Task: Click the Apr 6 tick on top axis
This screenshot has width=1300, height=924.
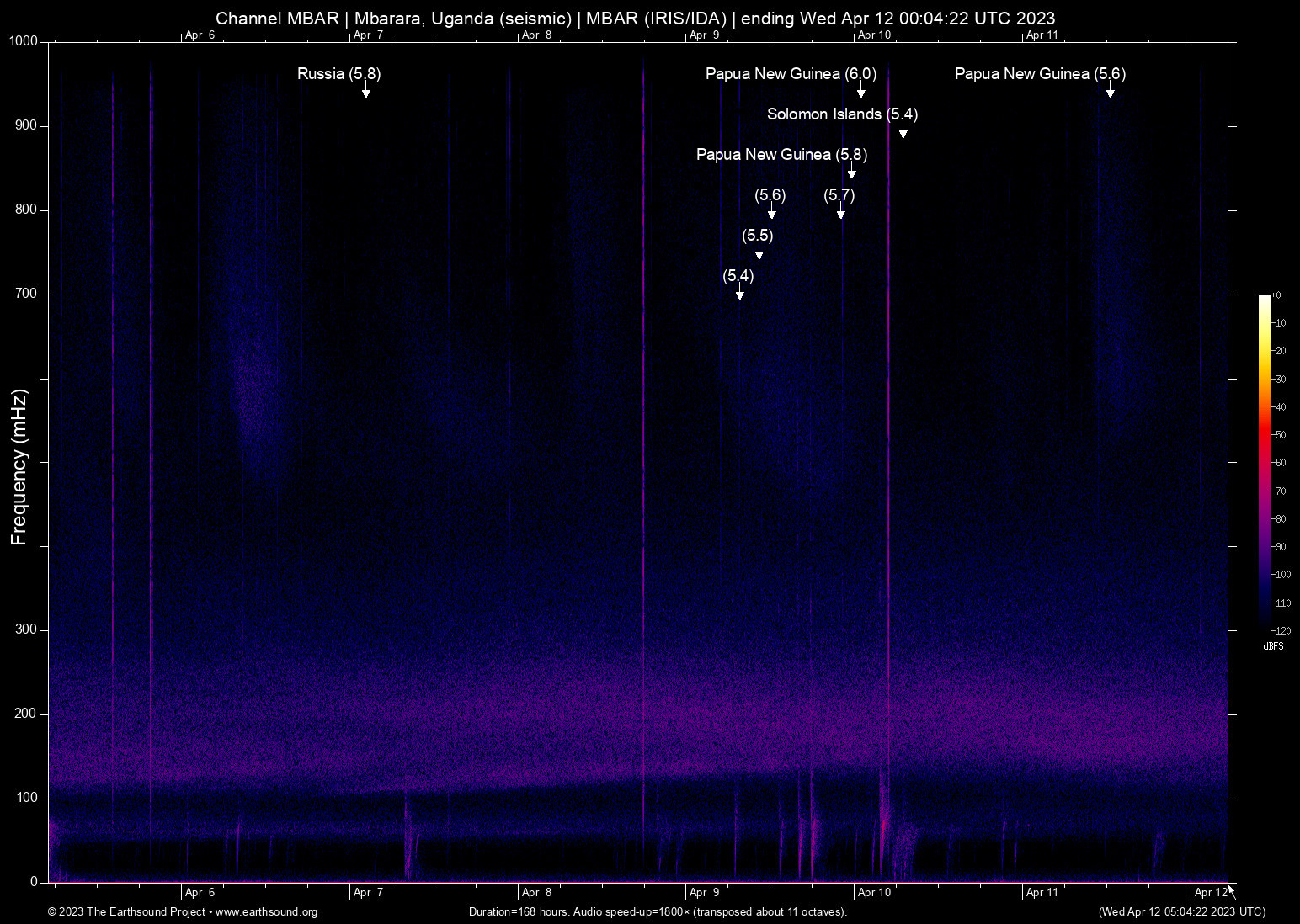Action: click(200, 35)
